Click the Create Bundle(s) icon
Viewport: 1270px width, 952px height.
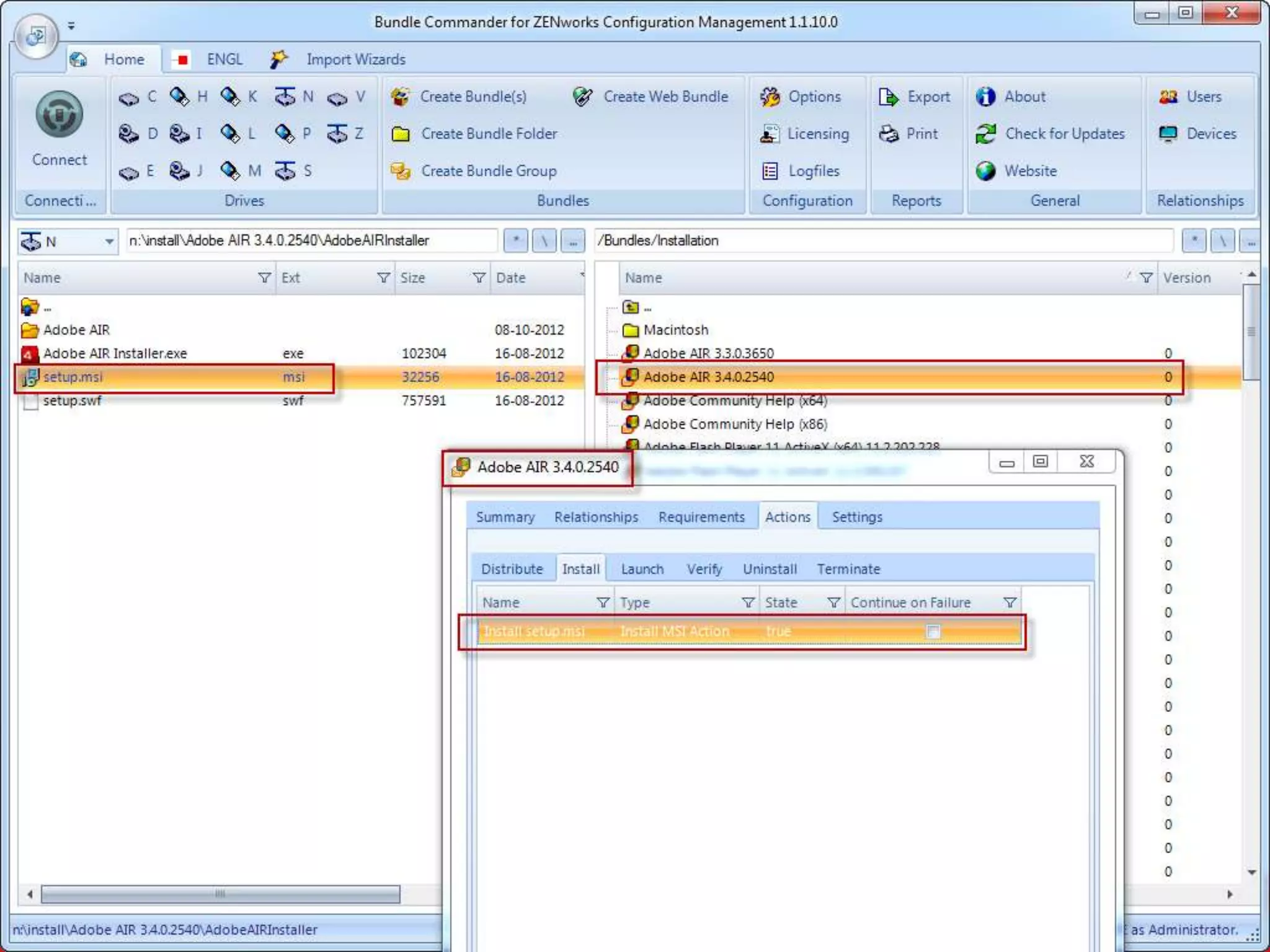click(401, 97)
